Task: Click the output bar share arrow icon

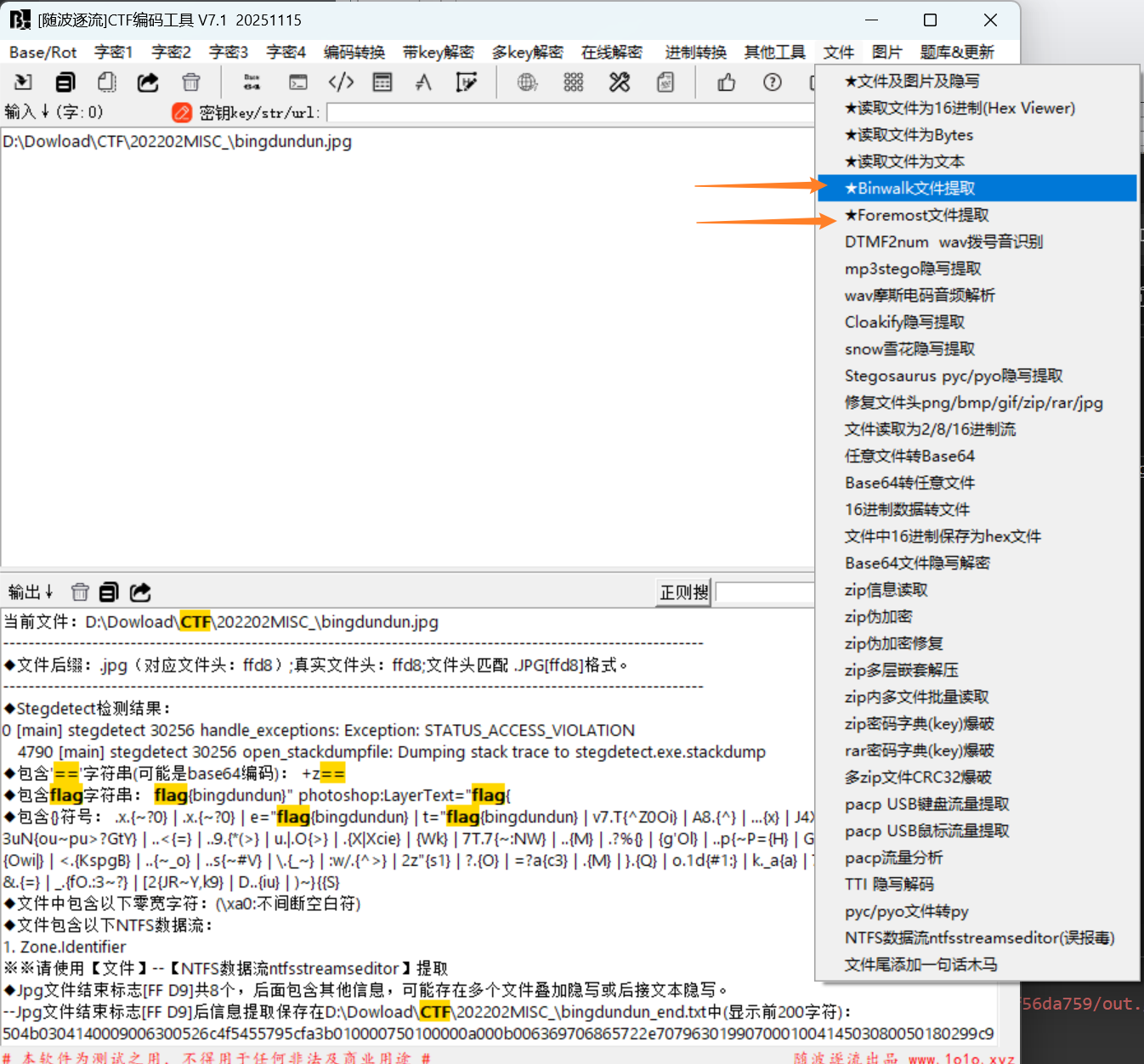Action: (140, 592)
